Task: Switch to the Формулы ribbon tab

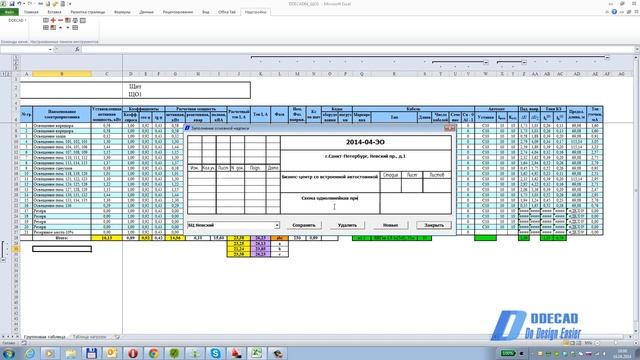Action: click(122, 12)
